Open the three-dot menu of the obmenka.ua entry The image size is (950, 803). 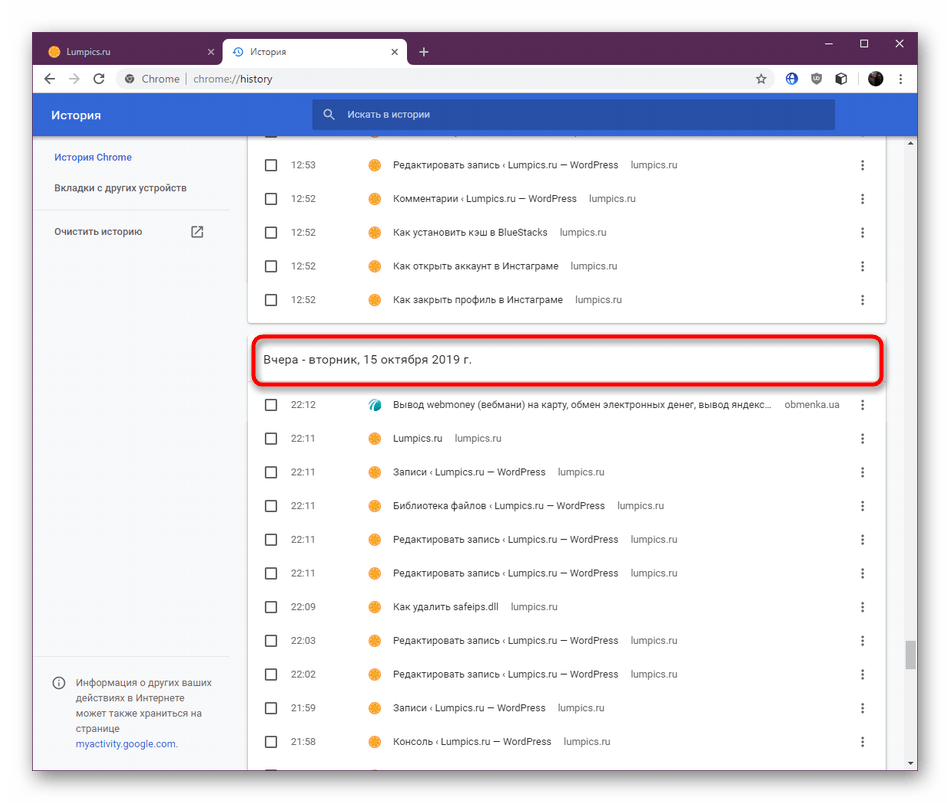coord(863,405)
